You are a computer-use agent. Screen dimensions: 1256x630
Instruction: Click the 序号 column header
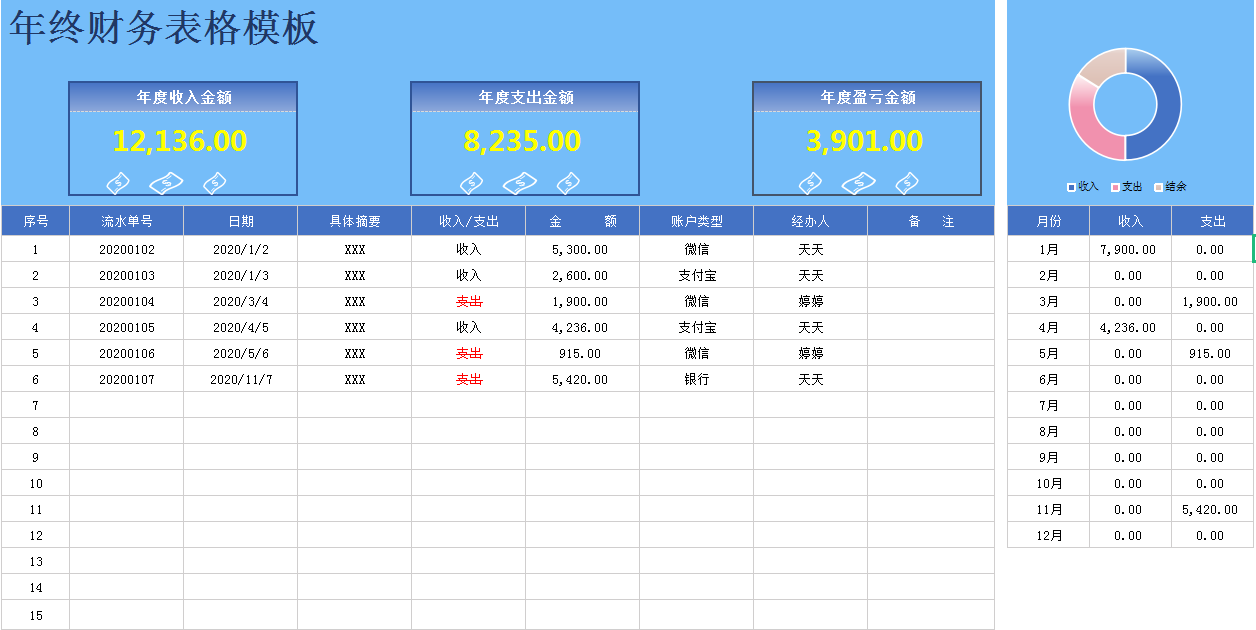pyautogui.click(x=36, y=221)
